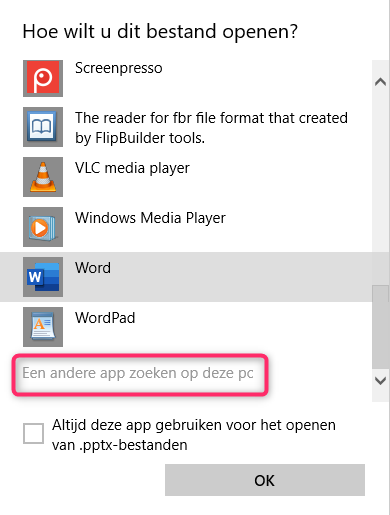390x515 pixels.
Task: Choose the WordPad text label
Action: click(105, 318)
